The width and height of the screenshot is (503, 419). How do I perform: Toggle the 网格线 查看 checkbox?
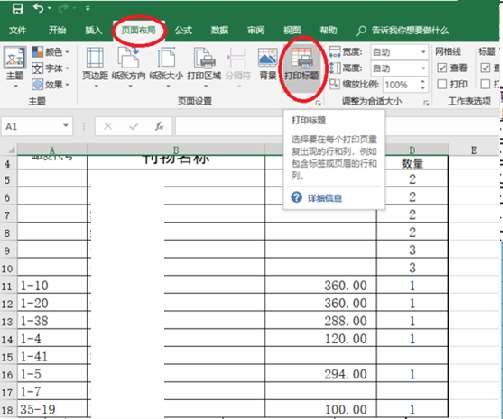pyautogui.click(x=442, y=68)
